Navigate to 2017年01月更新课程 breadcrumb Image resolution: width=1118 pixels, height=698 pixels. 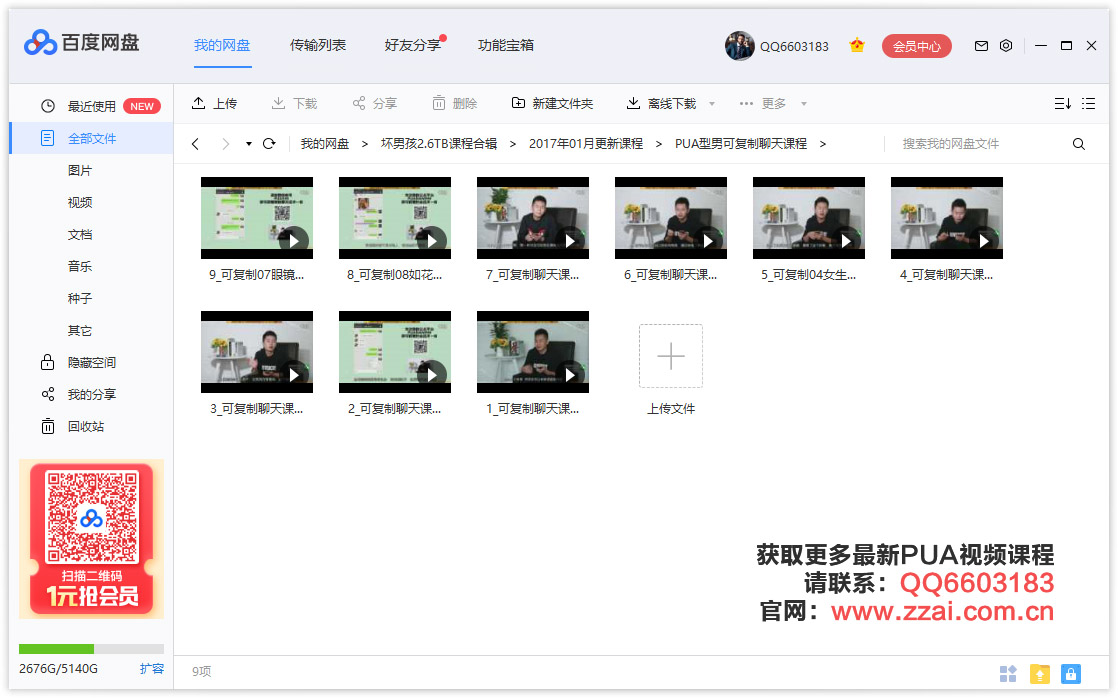586,144
